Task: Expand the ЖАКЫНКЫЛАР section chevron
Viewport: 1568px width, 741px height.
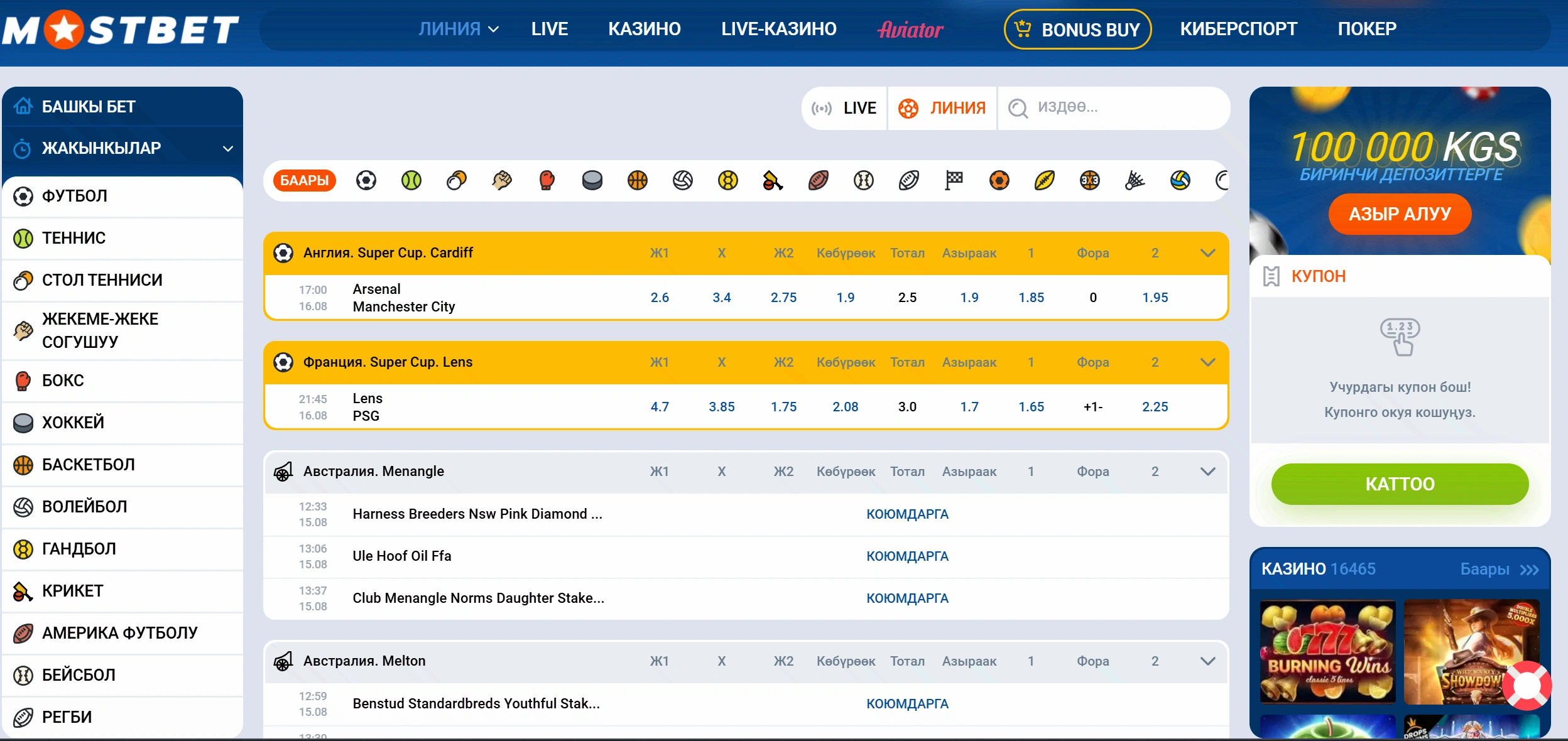Action: click(x=228, y=149)
